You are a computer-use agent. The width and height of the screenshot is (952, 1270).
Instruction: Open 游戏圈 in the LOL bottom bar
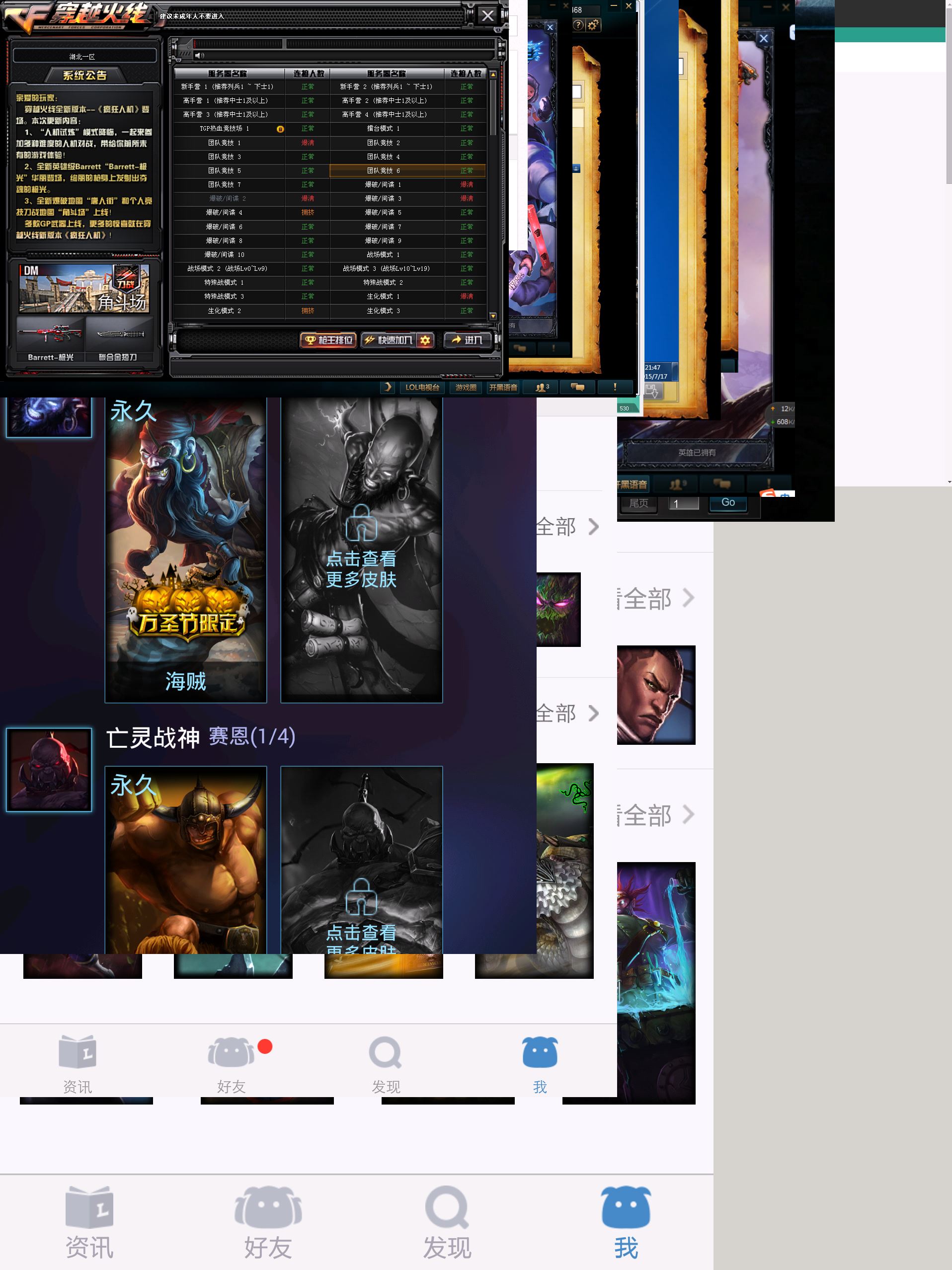click(466, 388)
